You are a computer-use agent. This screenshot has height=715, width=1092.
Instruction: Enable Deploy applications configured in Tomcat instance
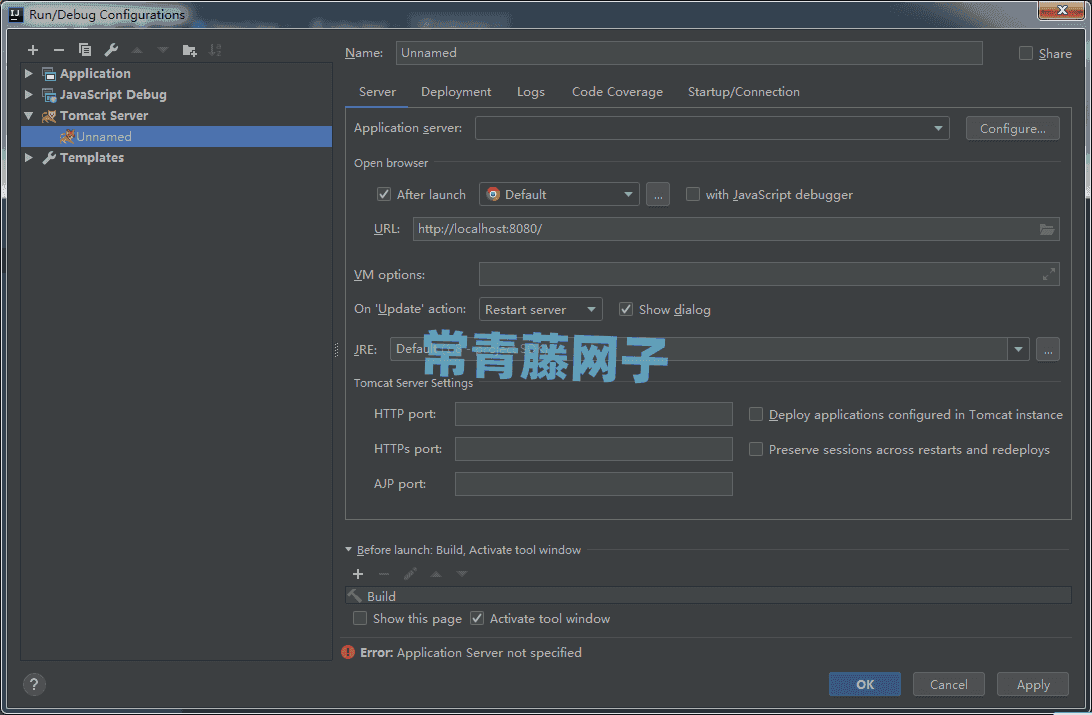click(x=756, y=414)
